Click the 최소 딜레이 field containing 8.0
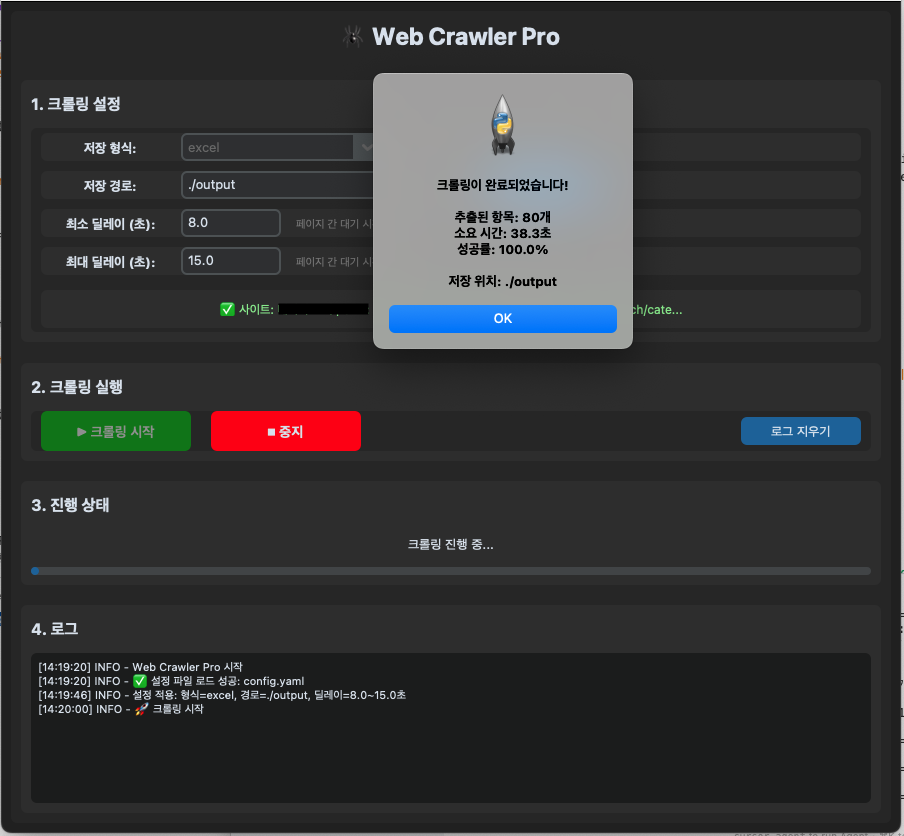Screen dimensions: 904x836 230,223
